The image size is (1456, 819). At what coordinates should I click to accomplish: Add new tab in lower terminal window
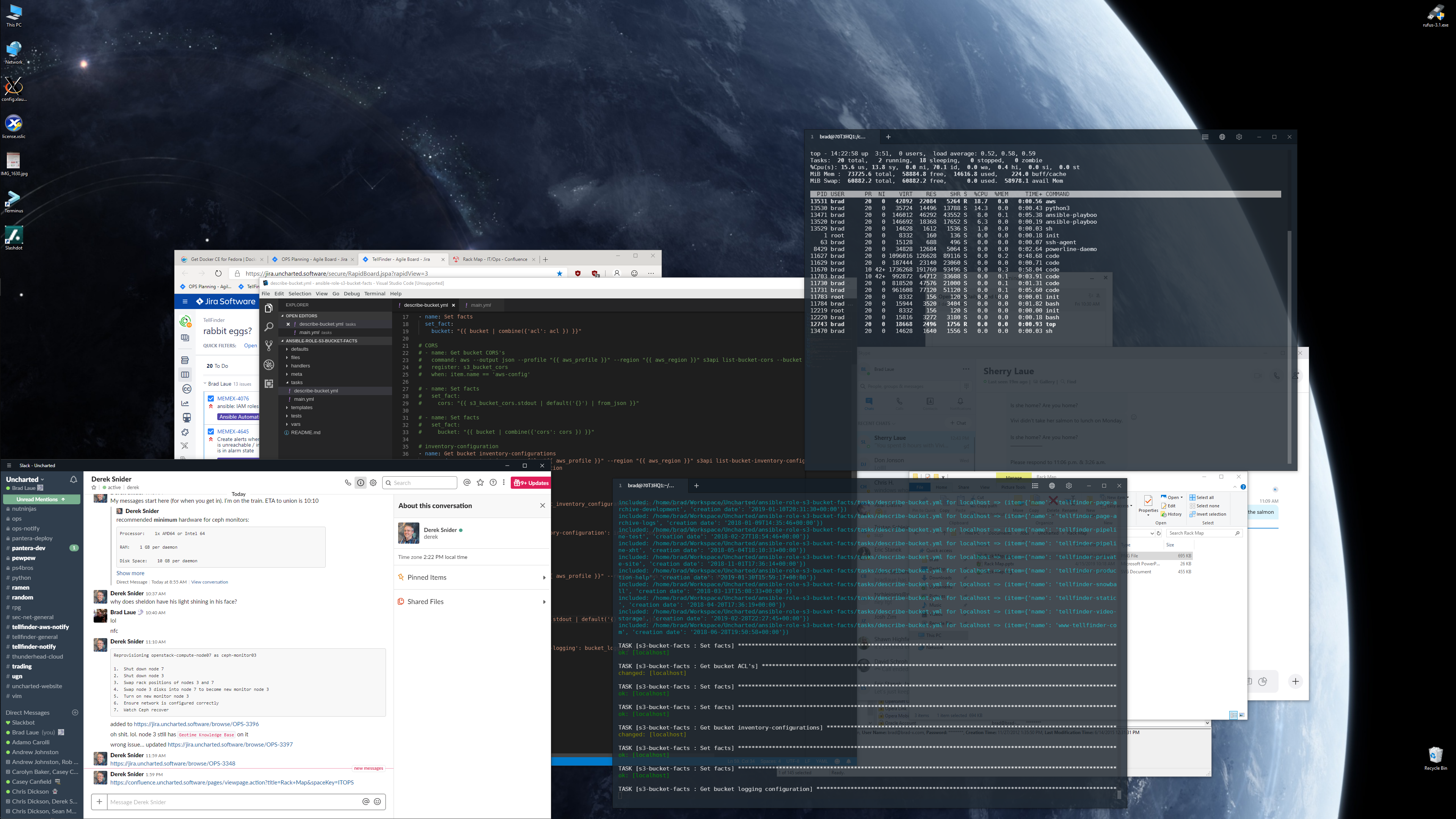tap(697, 485)
